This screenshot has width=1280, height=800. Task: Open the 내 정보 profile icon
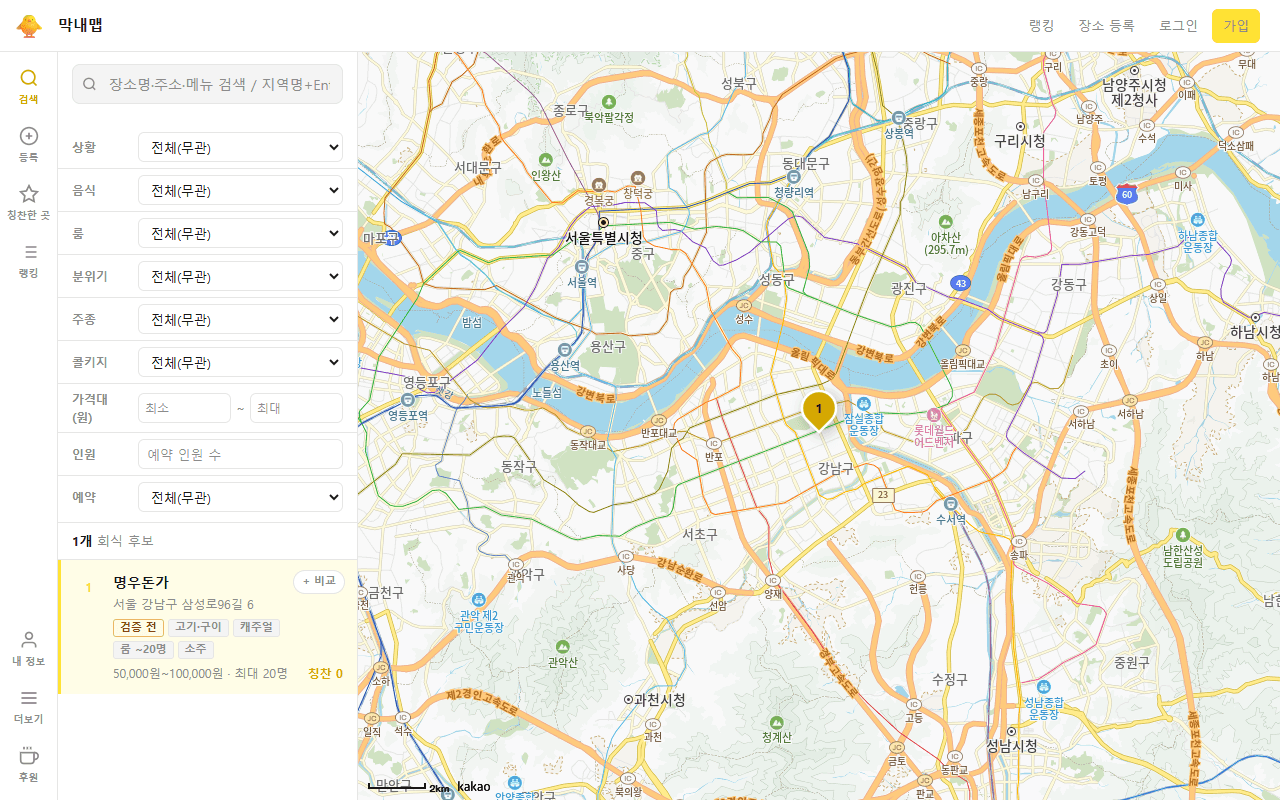coord(29,640)
